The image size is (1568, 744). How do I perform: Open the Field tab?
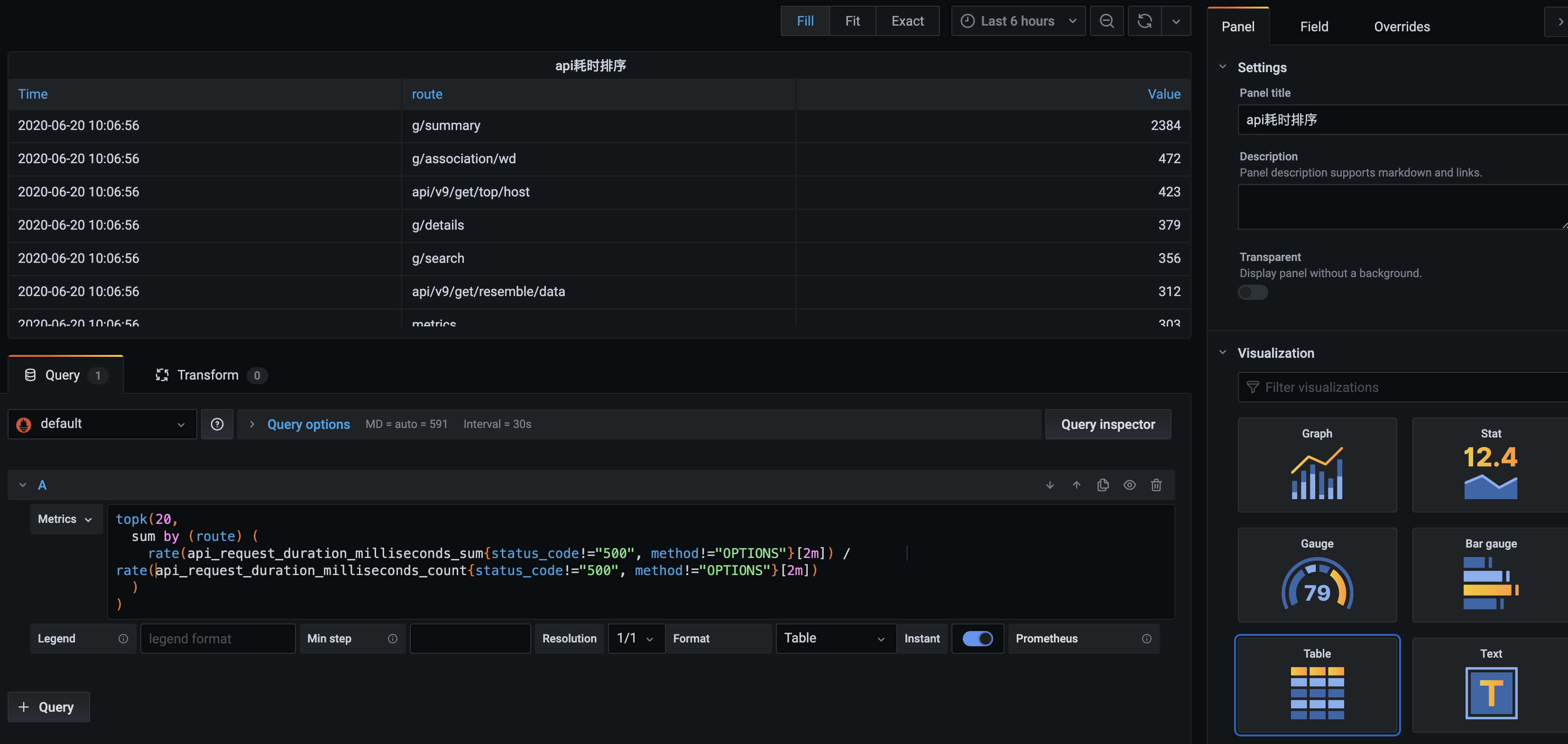coord(1314,27)
